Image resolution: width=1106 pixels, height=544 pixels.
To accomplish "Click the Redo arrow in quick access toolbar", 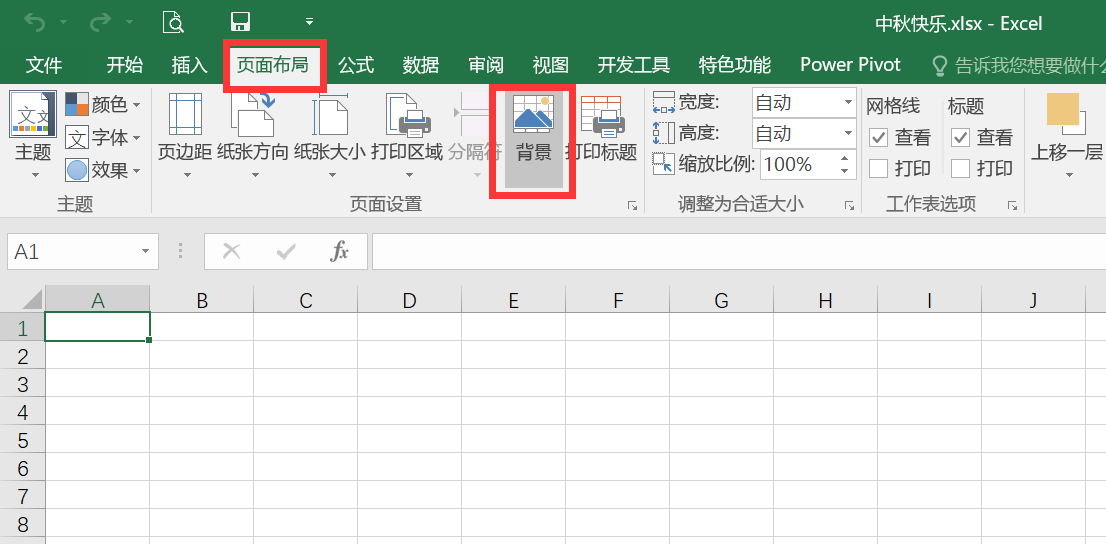I will point(101,22).
